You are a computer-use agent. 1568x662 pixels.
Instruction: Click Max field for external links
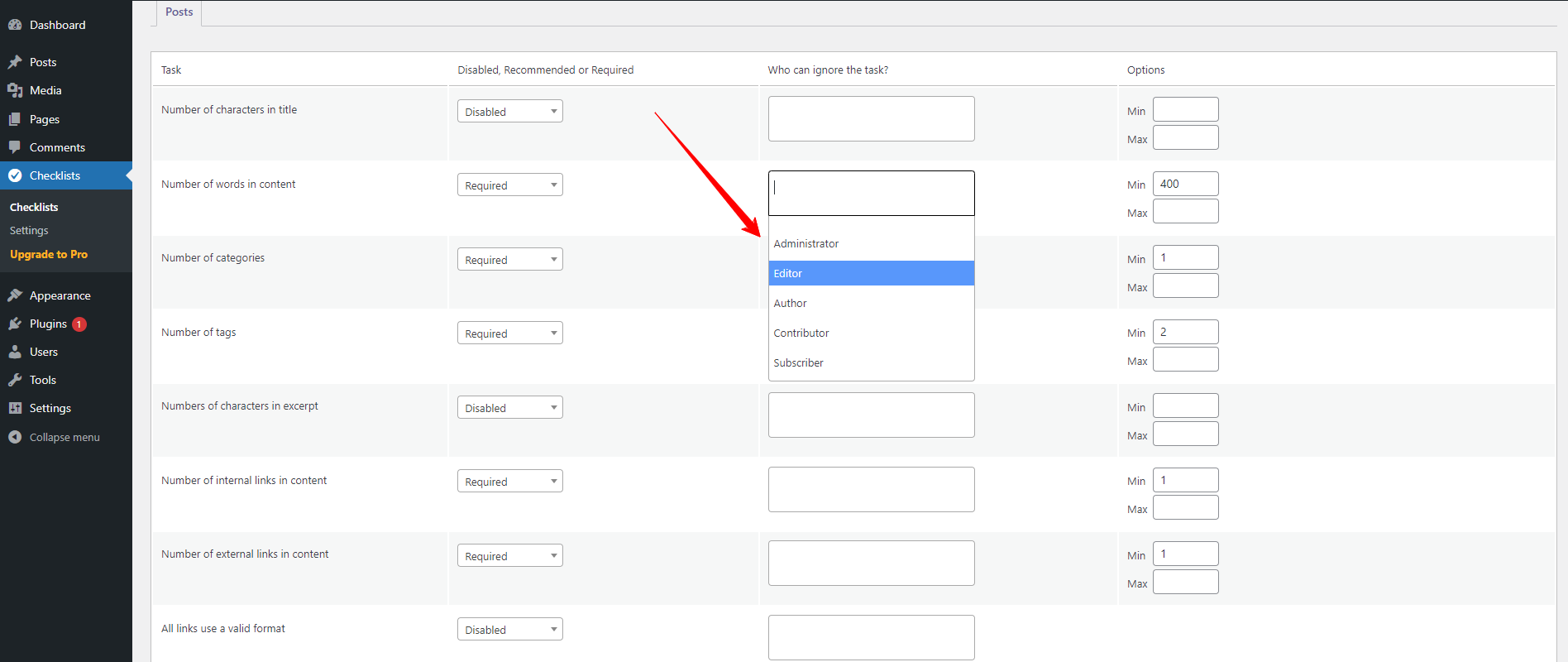(1186, 582)
